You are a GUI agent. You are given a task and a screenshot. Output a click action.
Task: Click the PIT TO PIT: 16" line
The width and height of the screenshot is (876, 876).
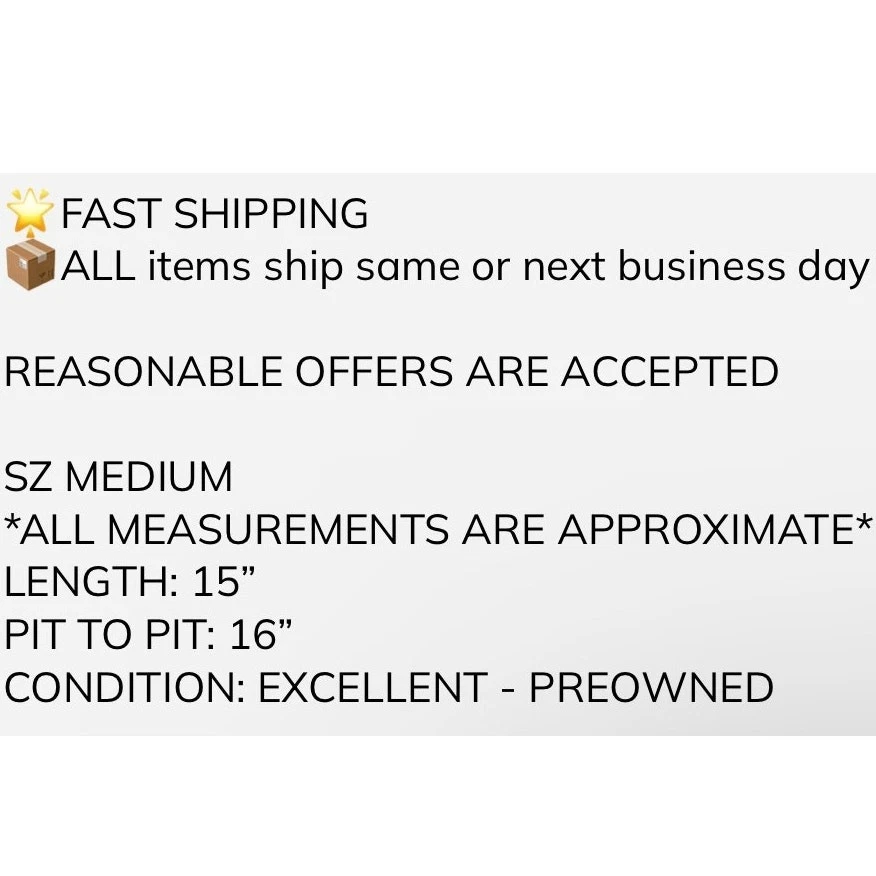[x=149, y=635]
